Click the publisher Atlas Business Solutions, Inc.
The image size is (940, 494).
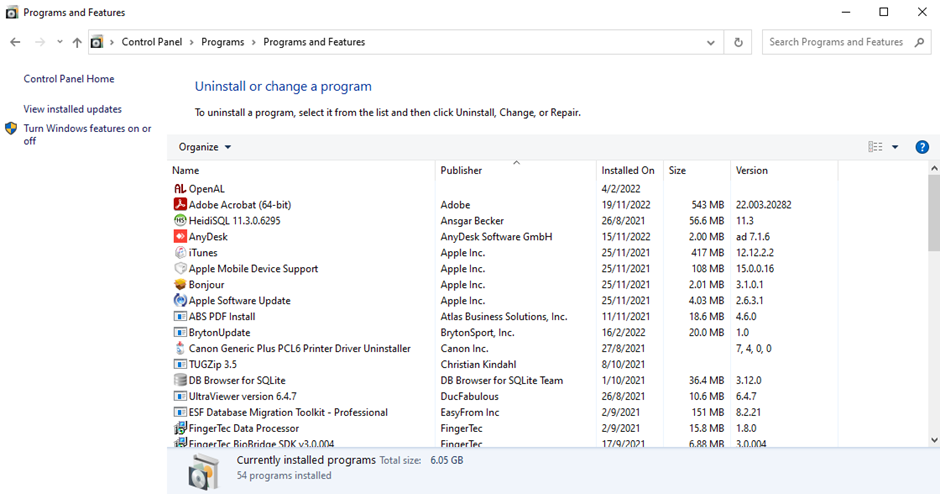pos(504,317)
